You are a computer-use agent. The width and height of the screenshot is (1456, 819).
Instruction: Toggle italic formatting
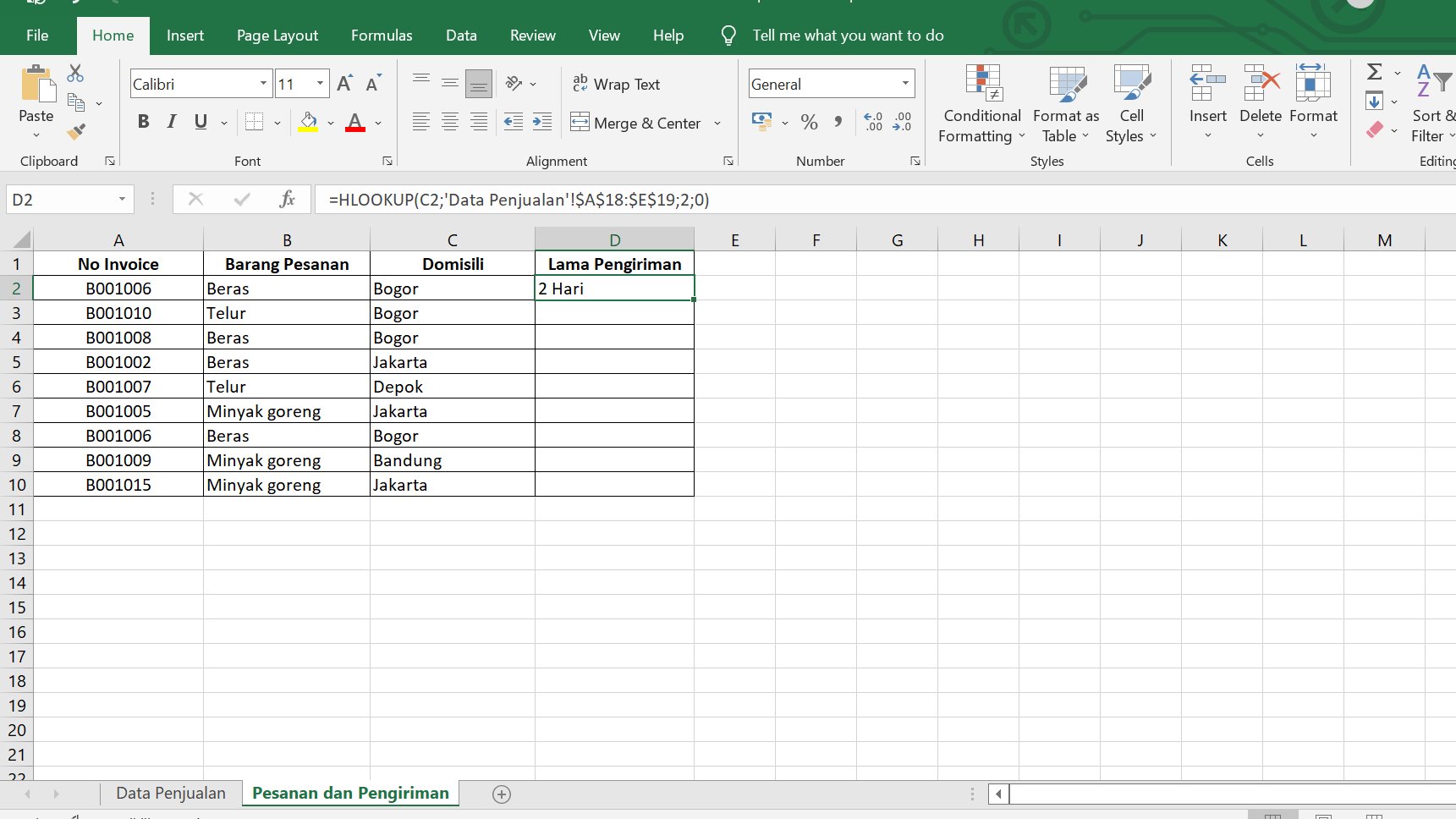(x=171, y=121)
